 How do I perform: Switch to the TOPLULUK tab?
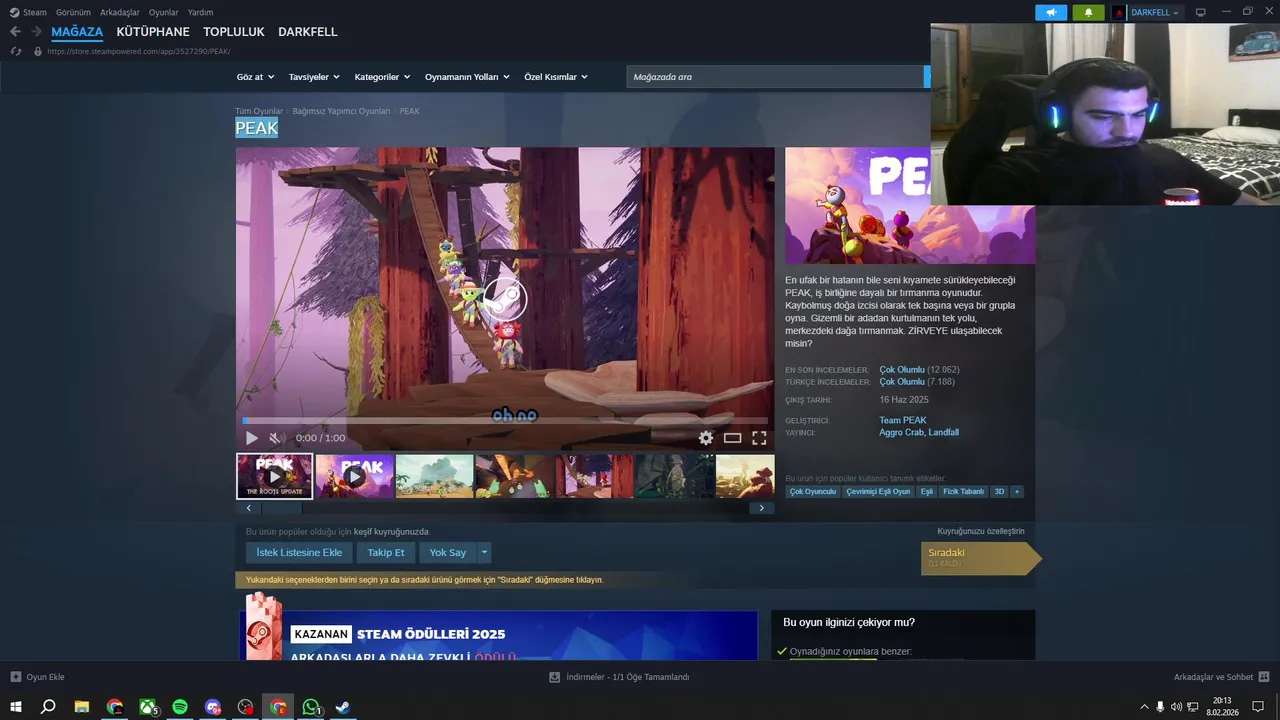pos(234,32)
